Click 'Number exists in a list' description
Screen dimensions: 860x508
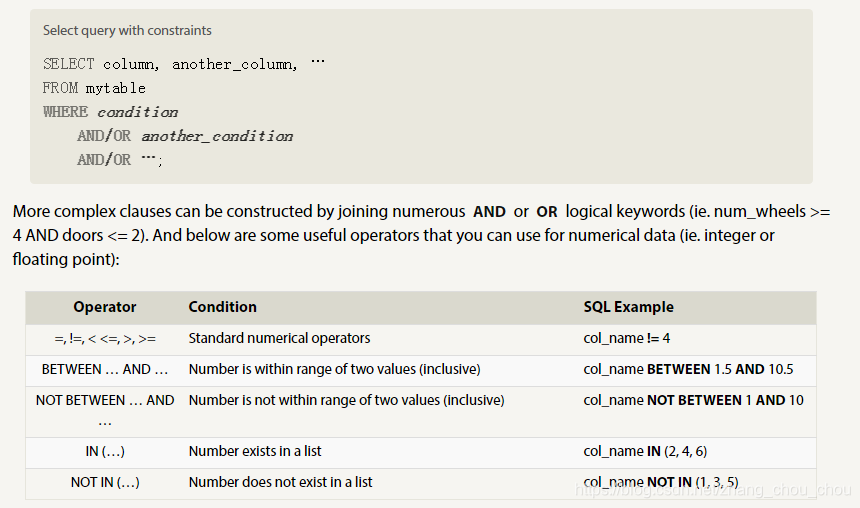point(255,451)
